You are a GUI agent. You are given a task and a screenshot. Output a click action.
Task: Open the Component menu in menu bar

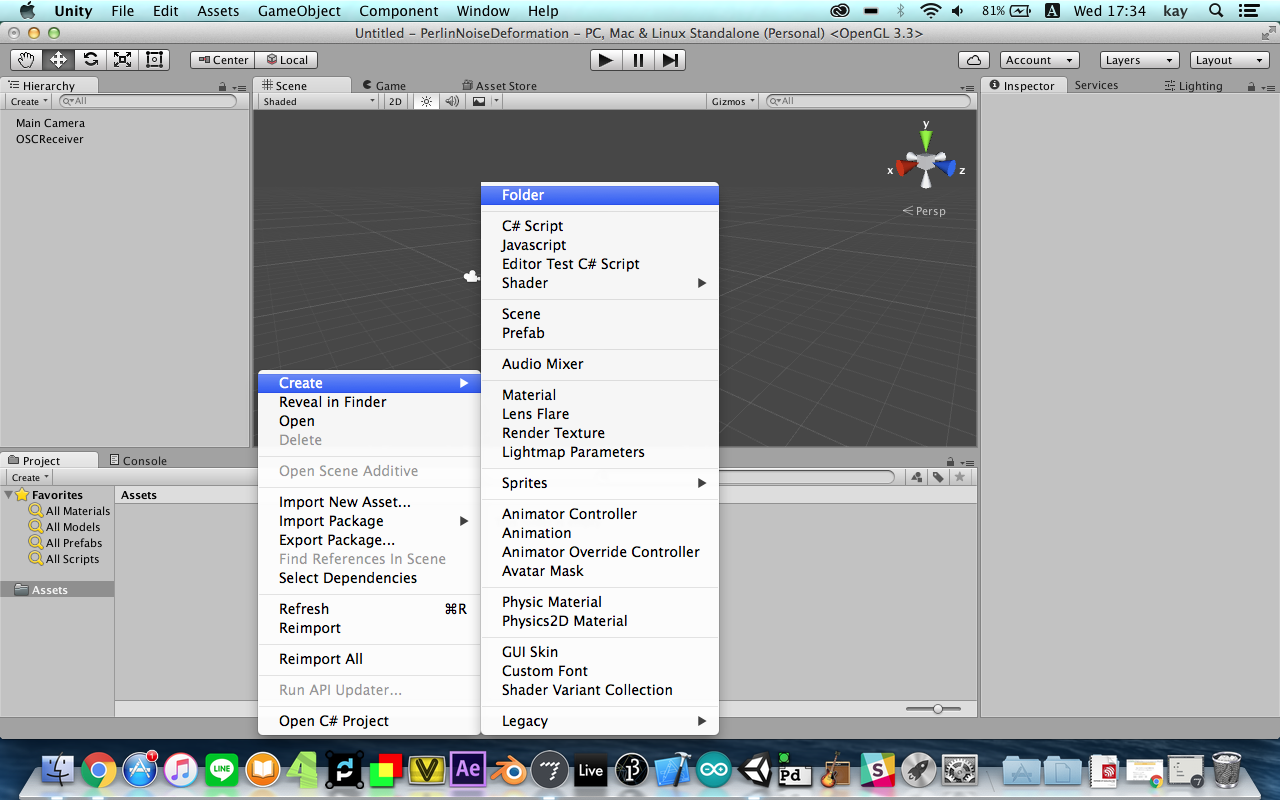pyautogui.click(x=398, y=11)
